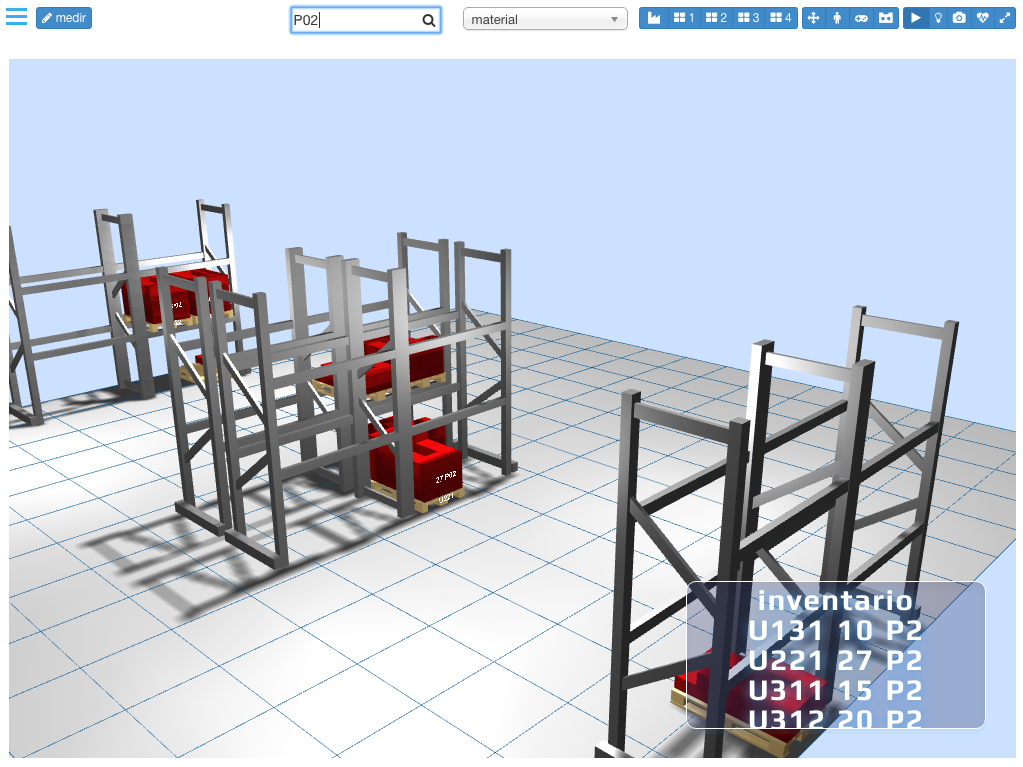
Task: Select the factory overview icon
Action: point(654,18)
